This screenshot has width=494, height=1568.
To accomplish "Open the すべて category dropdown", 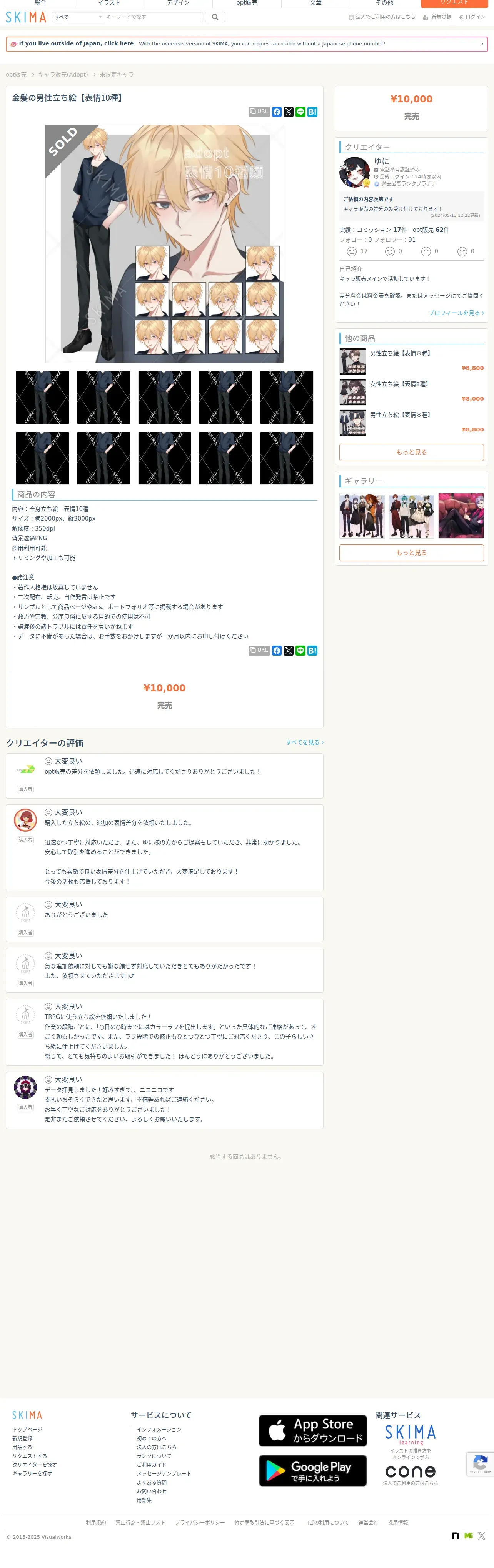I will (78, 17).
